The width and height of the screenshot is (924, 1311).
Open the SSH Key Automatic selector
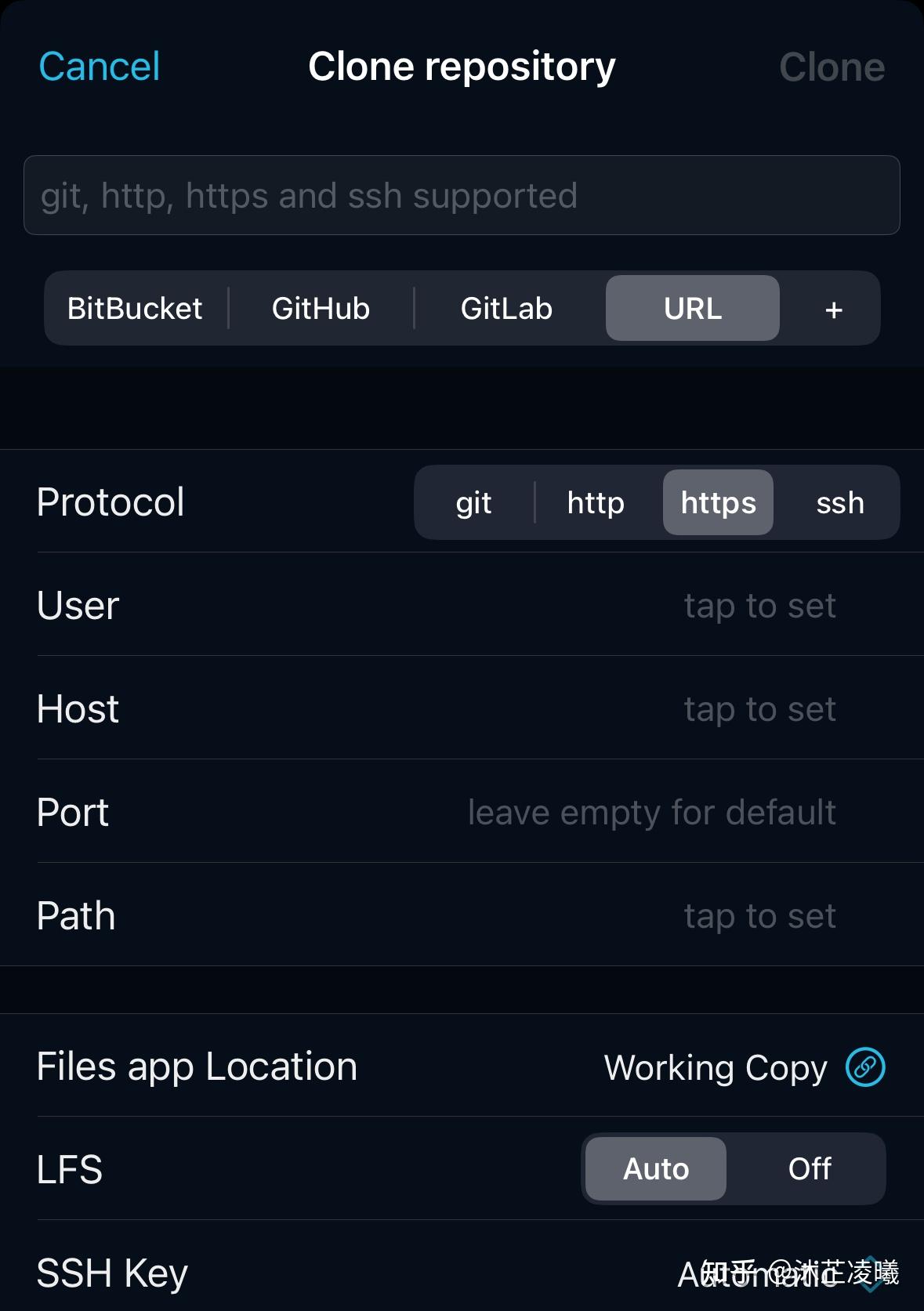[760, 1272]
